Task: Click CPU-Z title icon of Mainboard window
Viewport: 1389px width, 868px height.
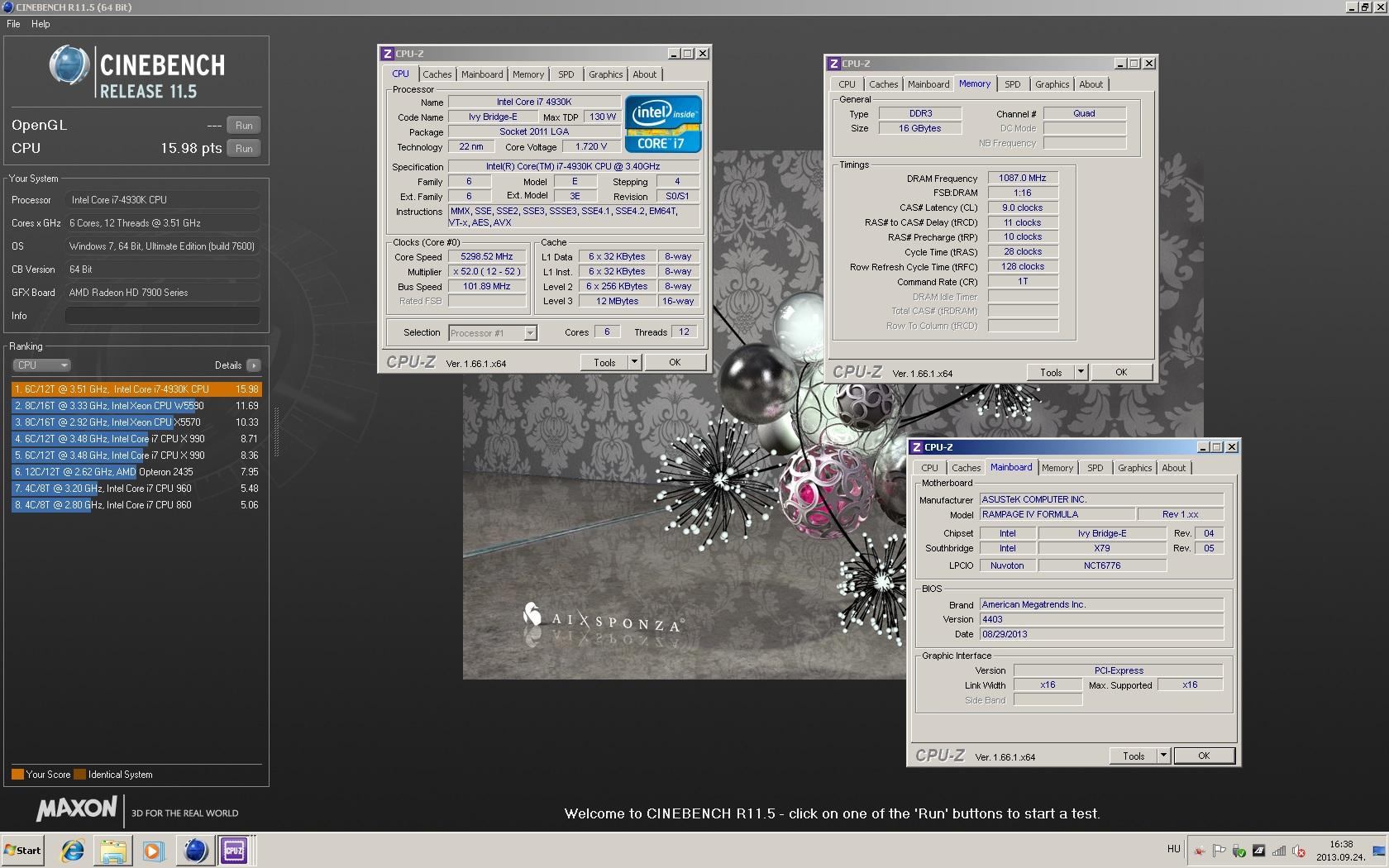Action: 916,447
